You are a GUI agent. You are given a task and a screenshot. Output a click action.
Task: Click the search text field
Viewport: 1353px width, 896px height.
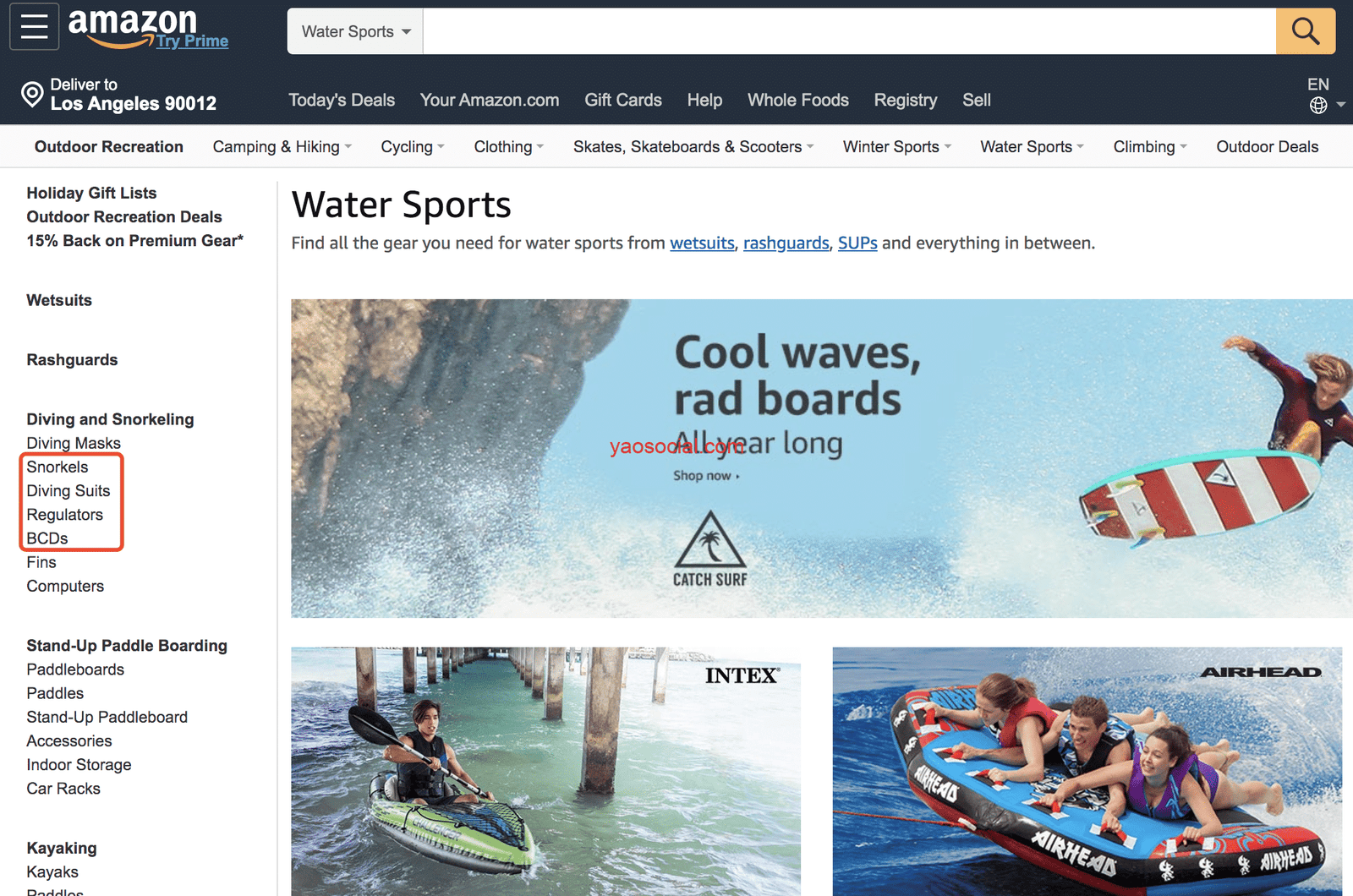[x=849, y=31]
